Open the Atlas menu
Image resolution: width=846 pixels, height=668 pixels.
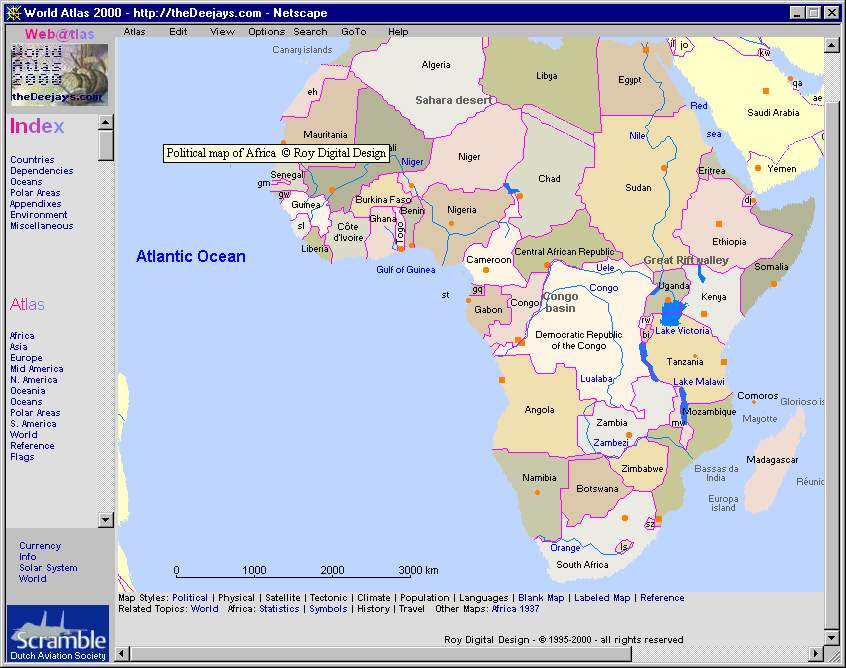134,31
